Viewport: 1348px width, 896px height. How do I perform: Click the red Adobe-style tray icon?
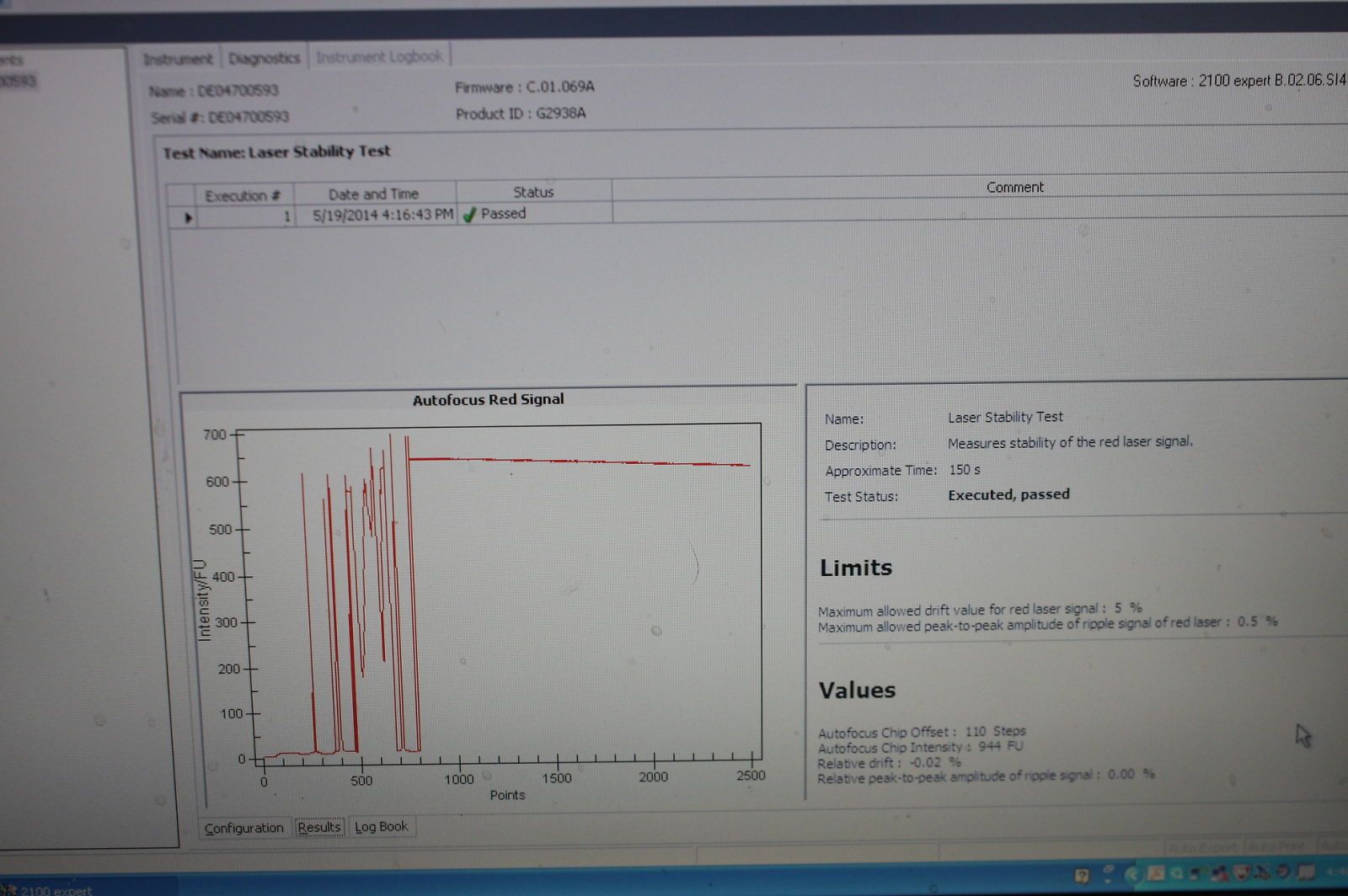tap(1156, 873)
